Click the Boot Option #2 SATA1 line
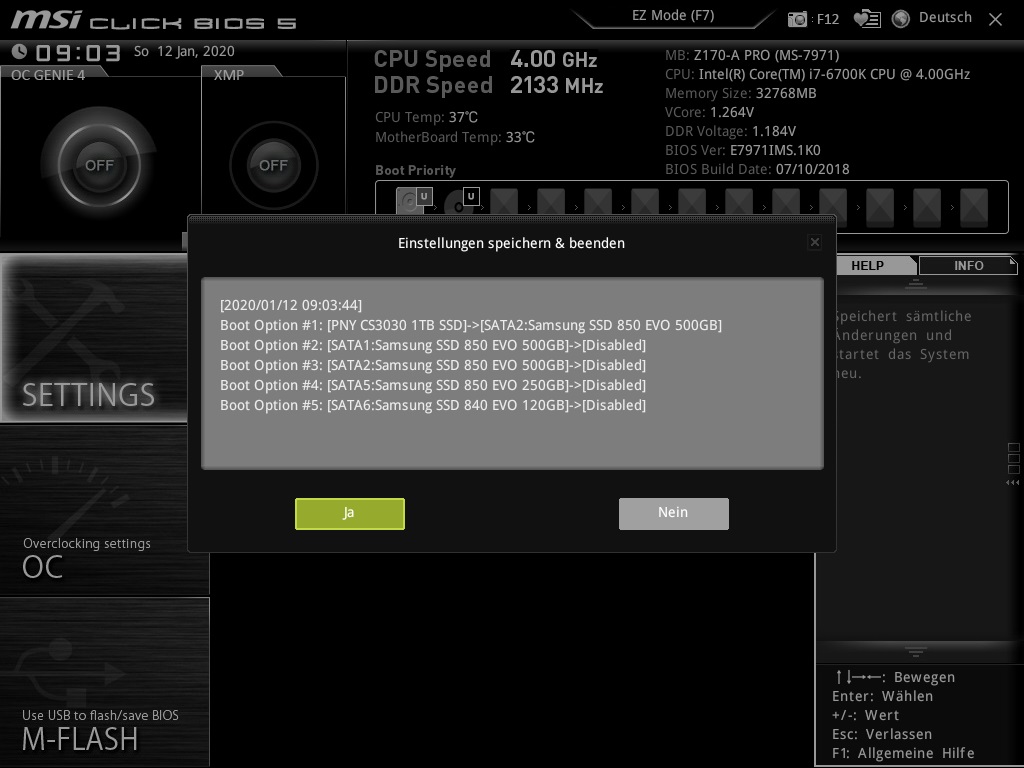The height and width of the screenshot is (768, 1024). tap(433, 345)
